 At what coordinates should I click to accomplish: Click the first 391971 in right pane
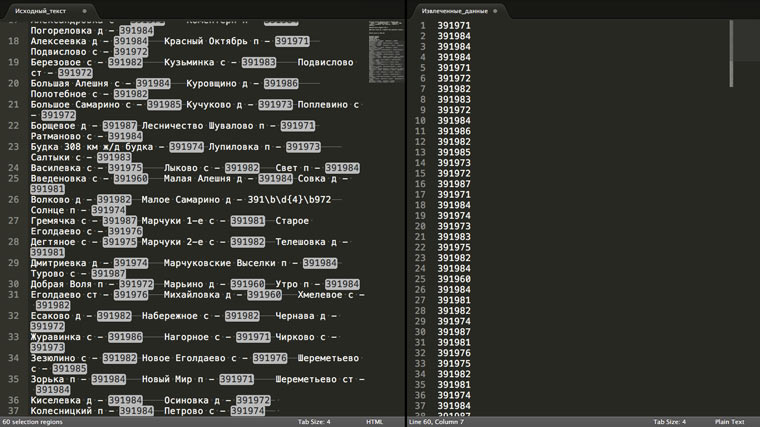(454, 26)
